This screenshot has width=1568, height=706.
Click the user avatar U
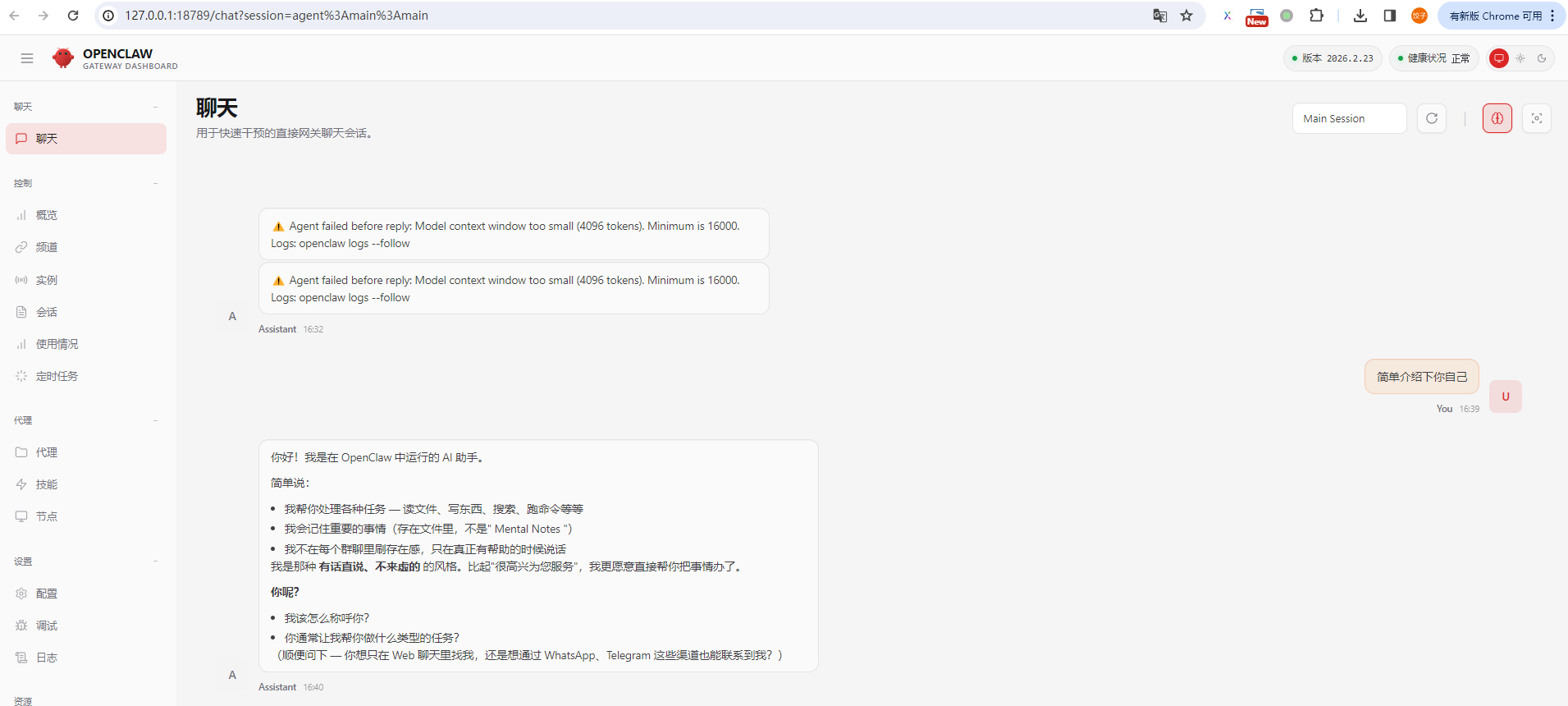point(1506,397)
